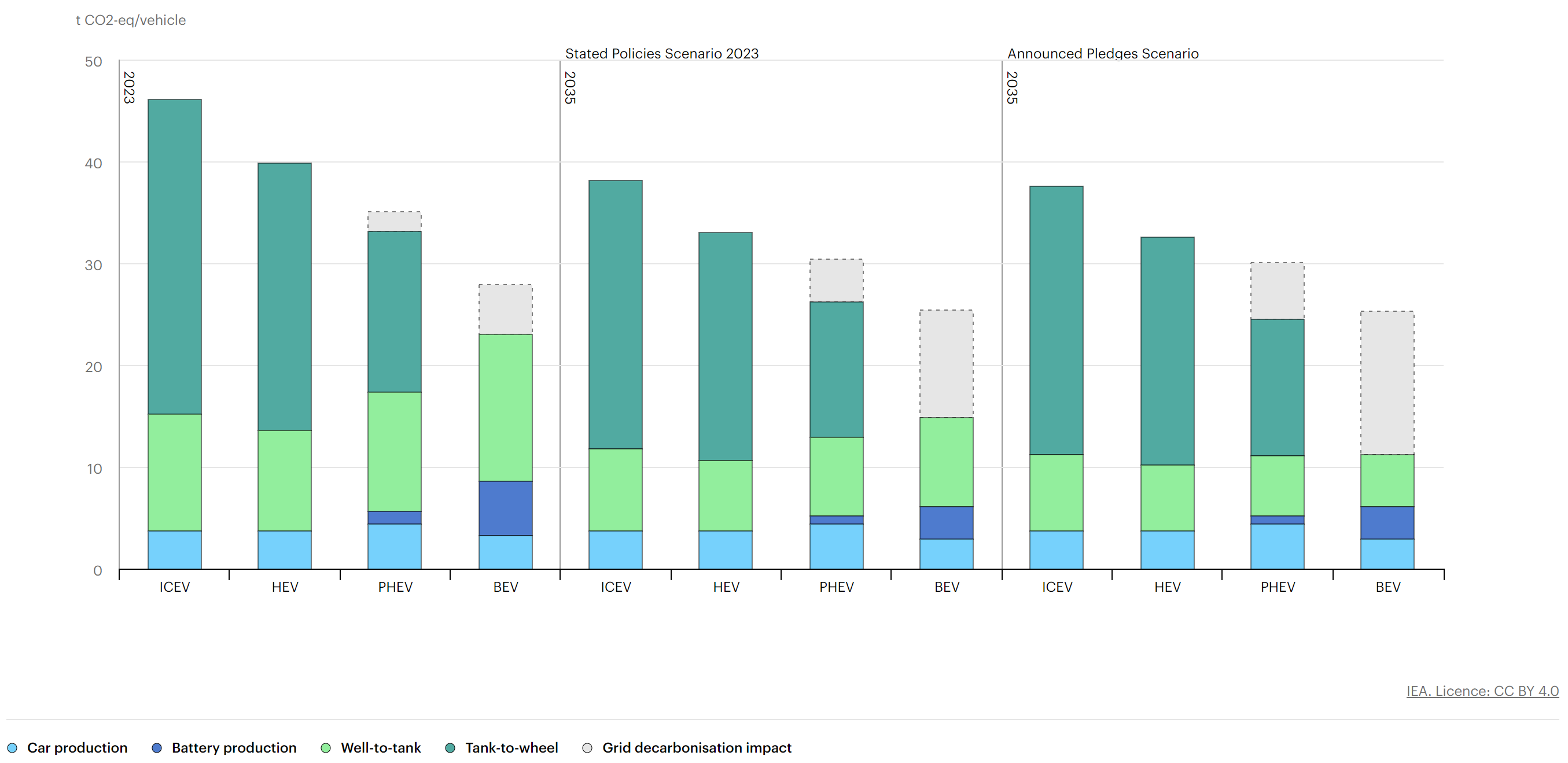Click Announced Pledges Scenario heading
This screenshot has height=763, width=1568.
coord(1102,54)
